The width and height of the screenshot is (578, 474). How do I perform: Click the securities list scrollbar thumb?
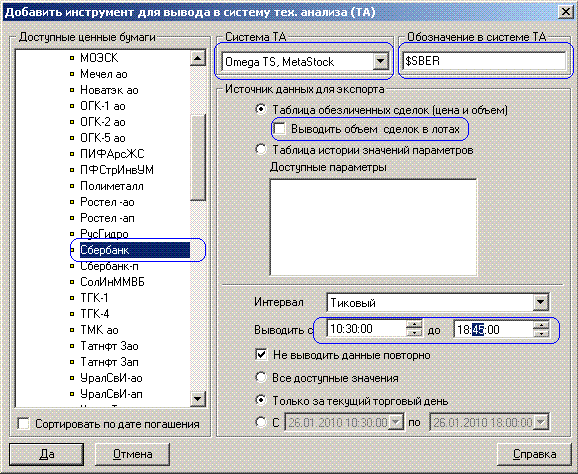198,157
